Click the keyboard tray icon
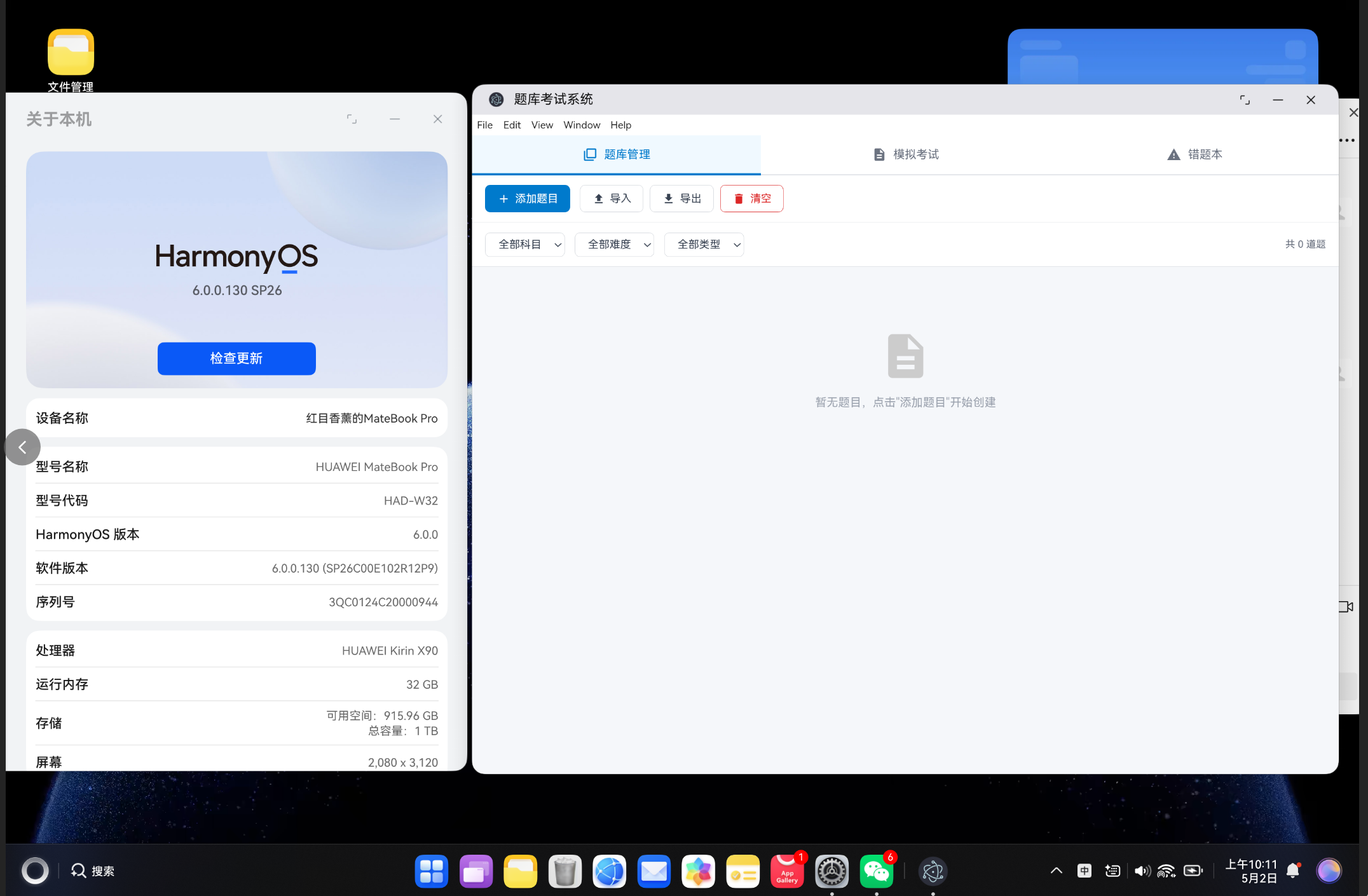1368x896 pixels. 1112,871
